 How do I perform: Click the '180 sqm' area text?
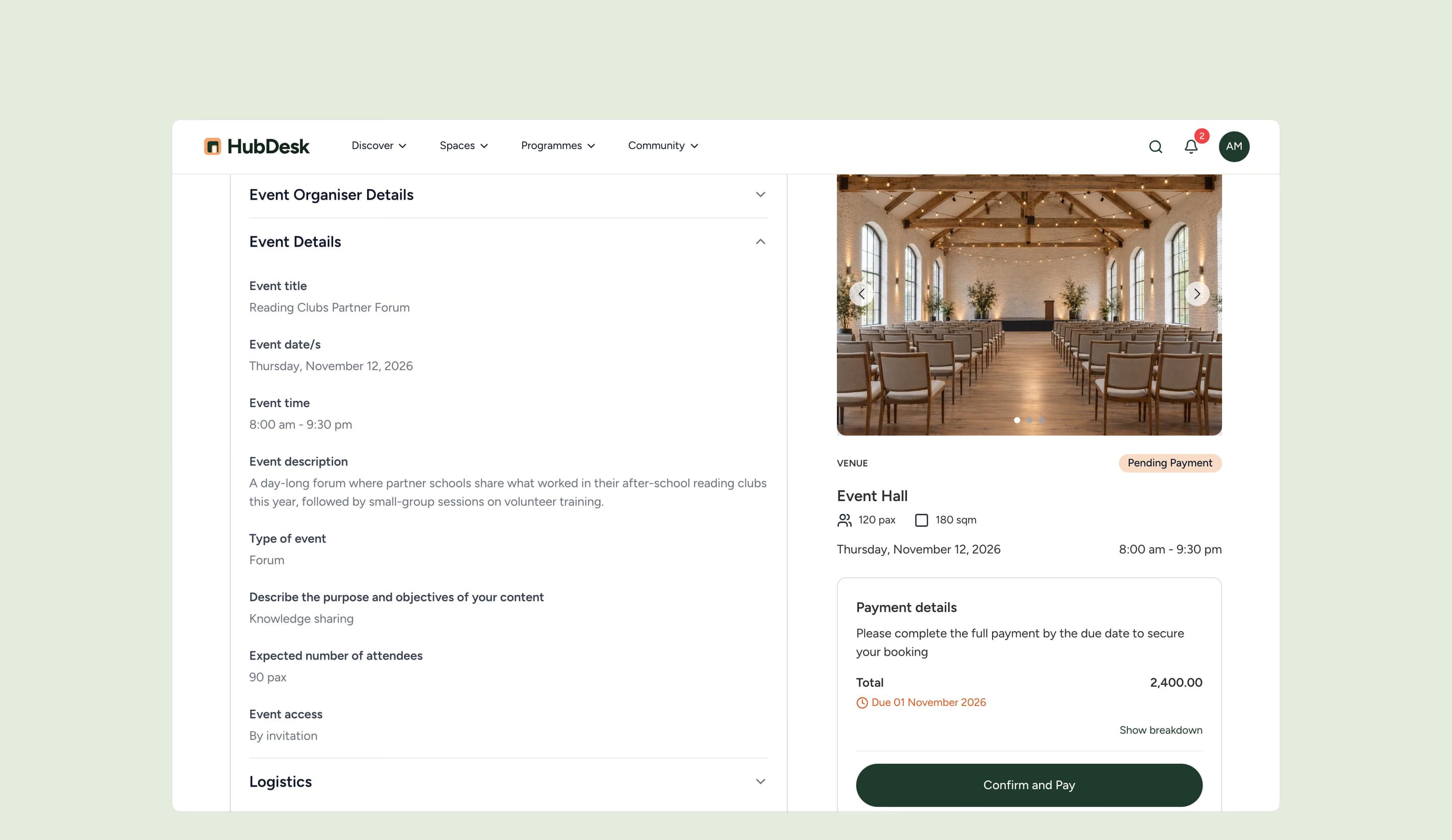(x=955, y=520)
